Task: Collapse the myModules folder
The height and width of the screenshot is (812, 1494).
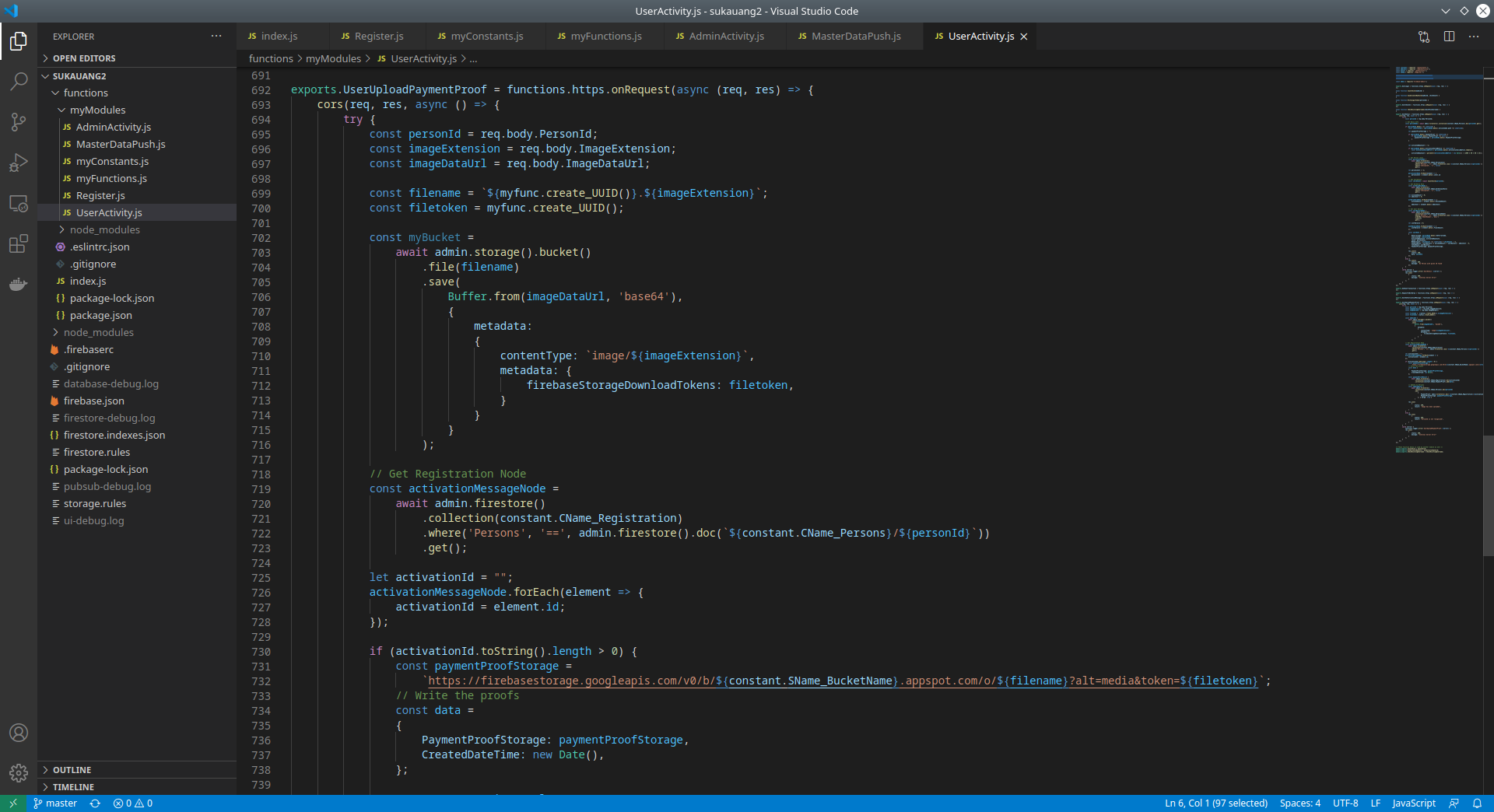Action: coord(137,110)
